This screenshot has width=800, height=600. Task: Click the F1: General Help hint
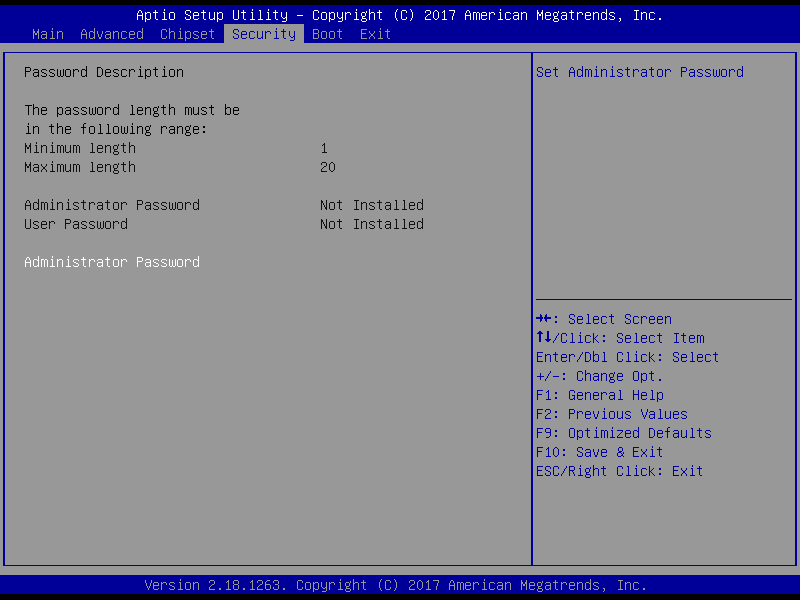point(600,395)
